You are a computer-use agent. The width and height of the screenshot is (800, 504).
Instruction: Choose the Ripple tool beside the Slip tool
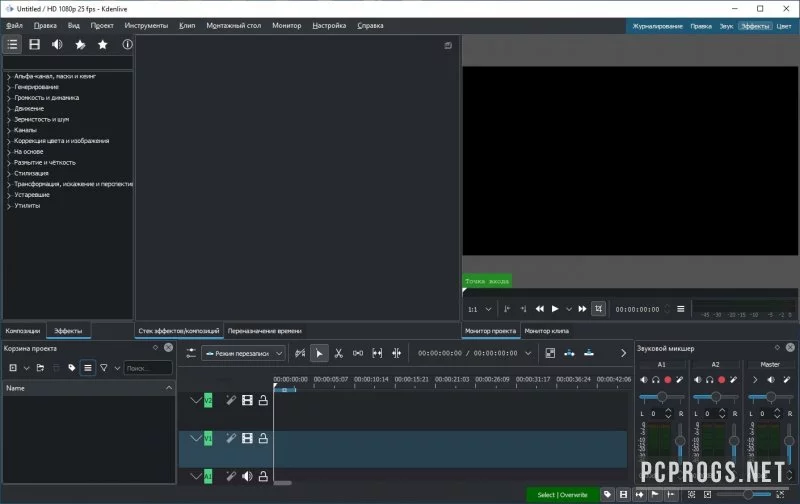point(396,353)
